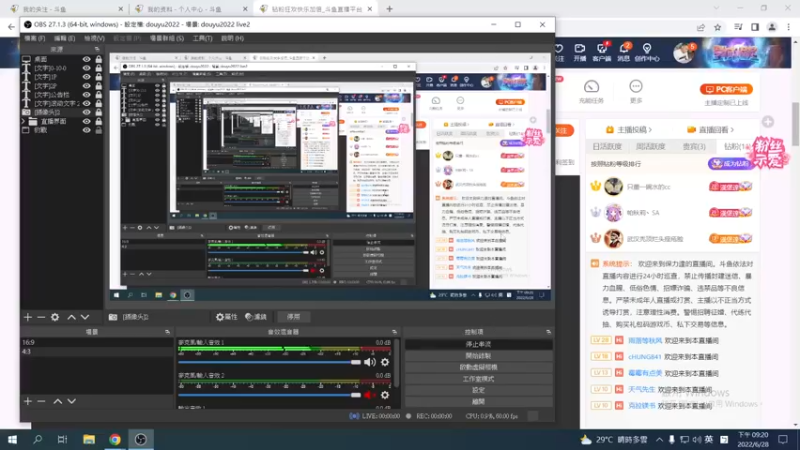Add a new scene in scenes panel

coord(28,401)
